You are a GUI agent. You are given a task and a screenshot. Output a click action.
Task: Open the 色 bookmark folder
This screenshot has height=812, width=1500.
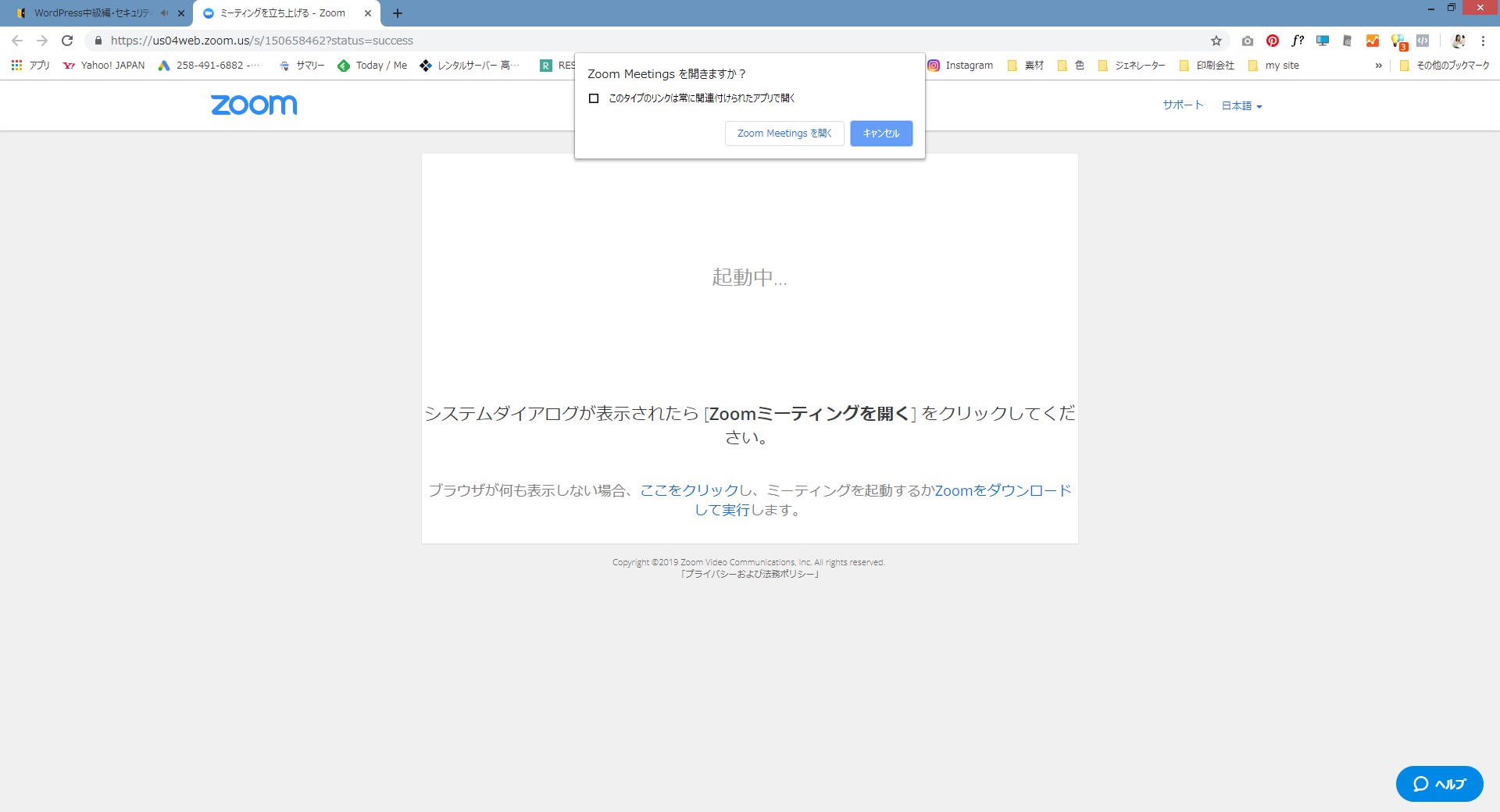click(x=1071, y=66)
